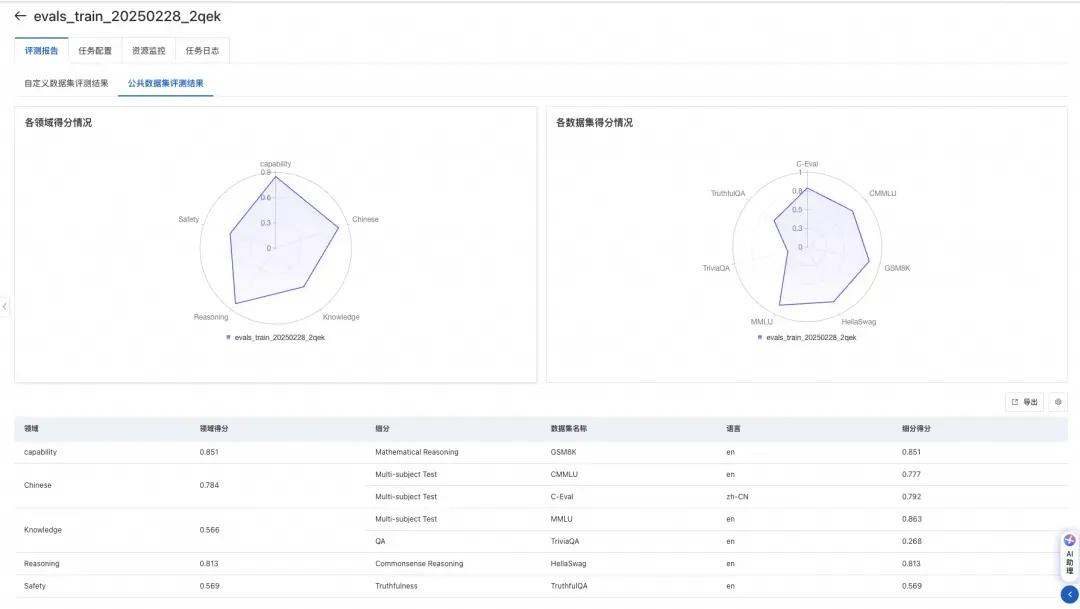Click the TruthfulQA label on the radar chart
This screenshot has width=1080, height=609.
tap(728, 194)
